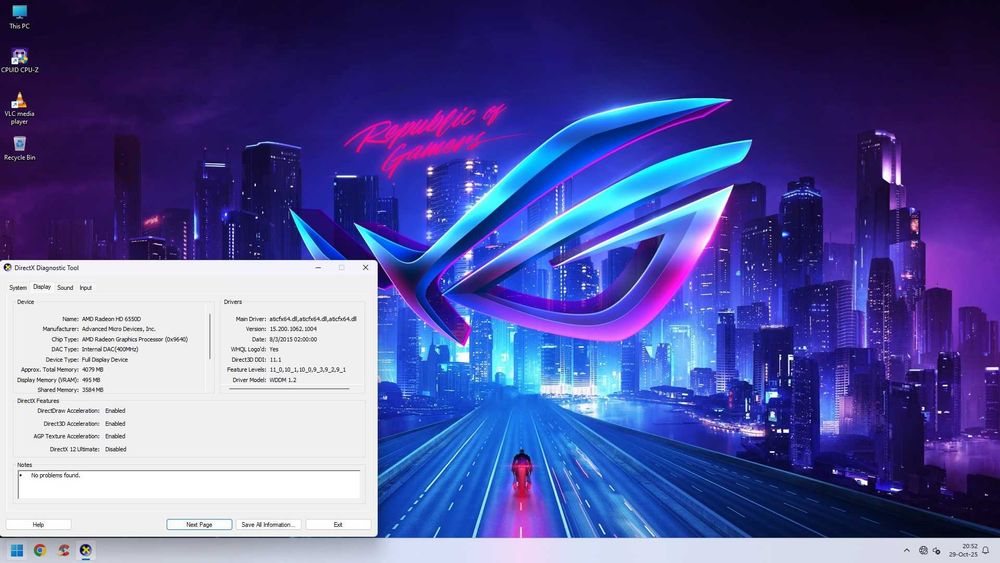Click chip type AMD Radeon Graphics Processor (0x9640)

135,339
